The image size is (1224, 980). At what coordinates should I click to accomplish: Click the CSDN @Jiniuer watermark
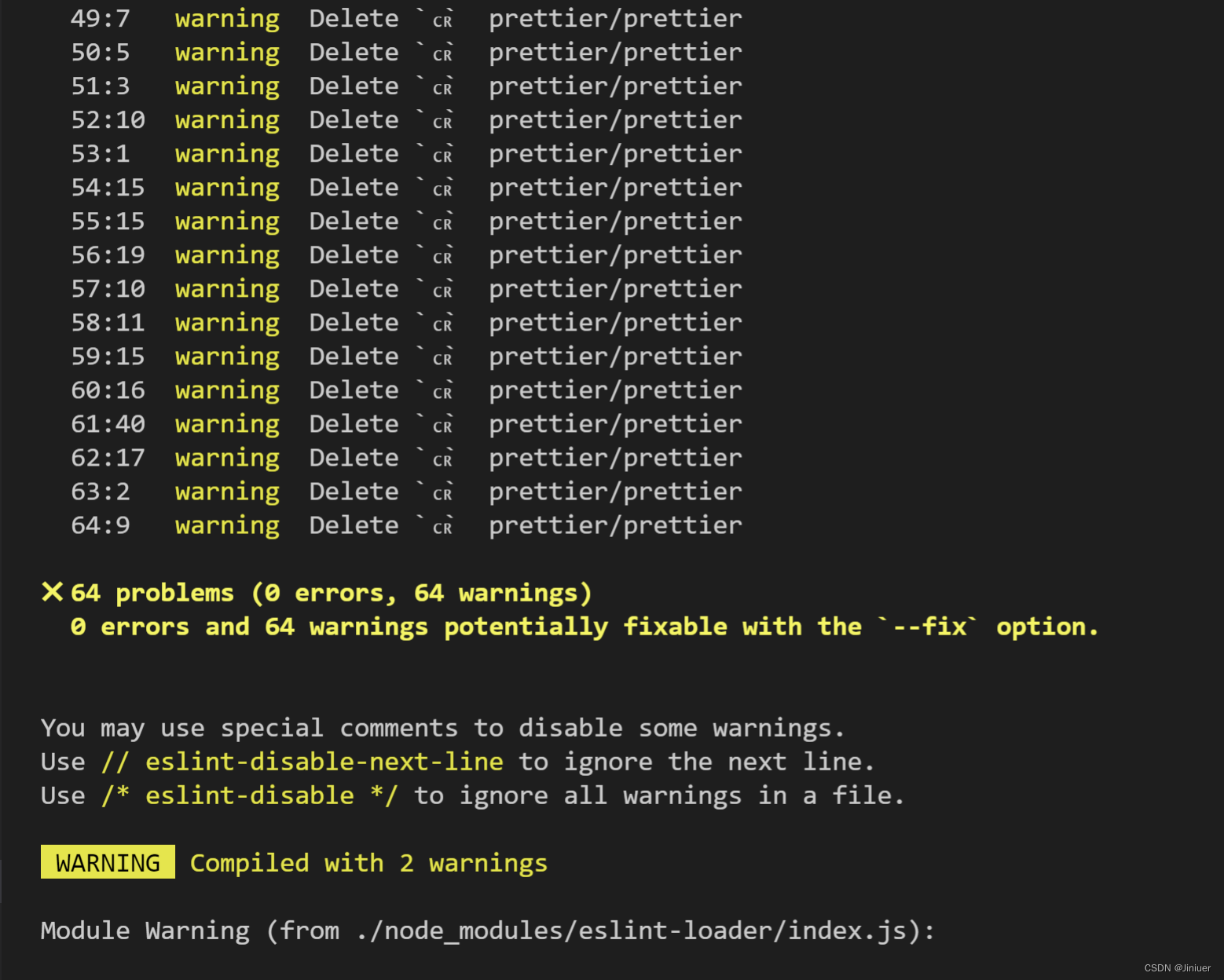[x=1176, y=967]
